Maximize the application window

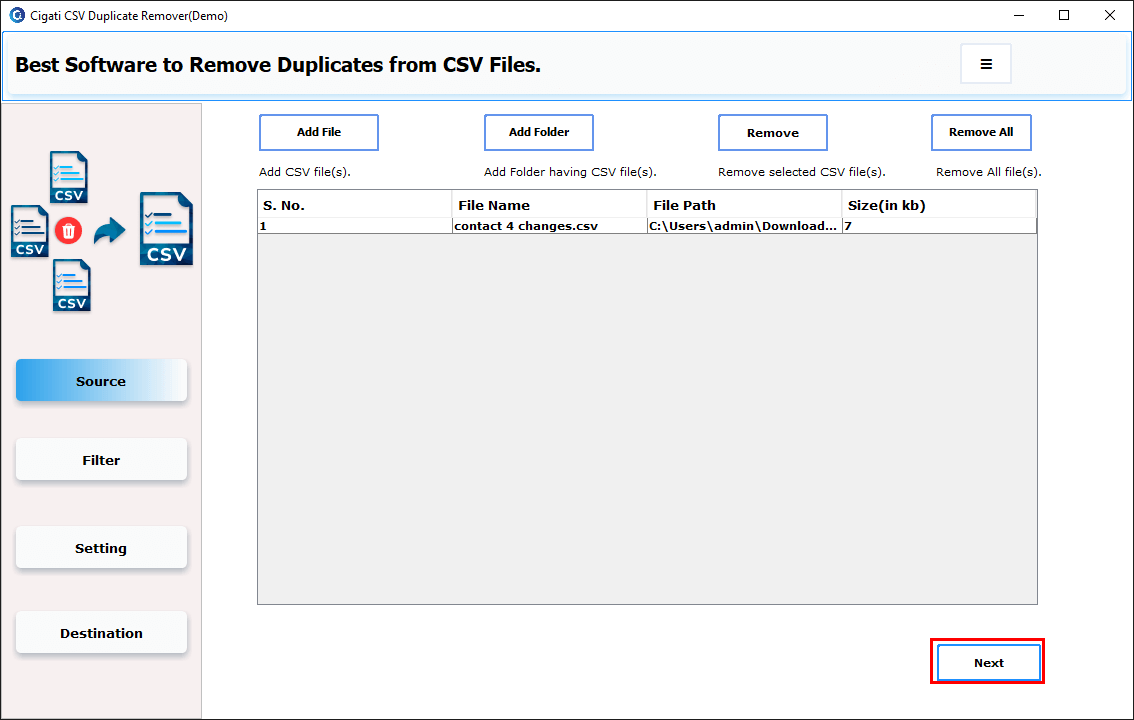coord(1064,15)
